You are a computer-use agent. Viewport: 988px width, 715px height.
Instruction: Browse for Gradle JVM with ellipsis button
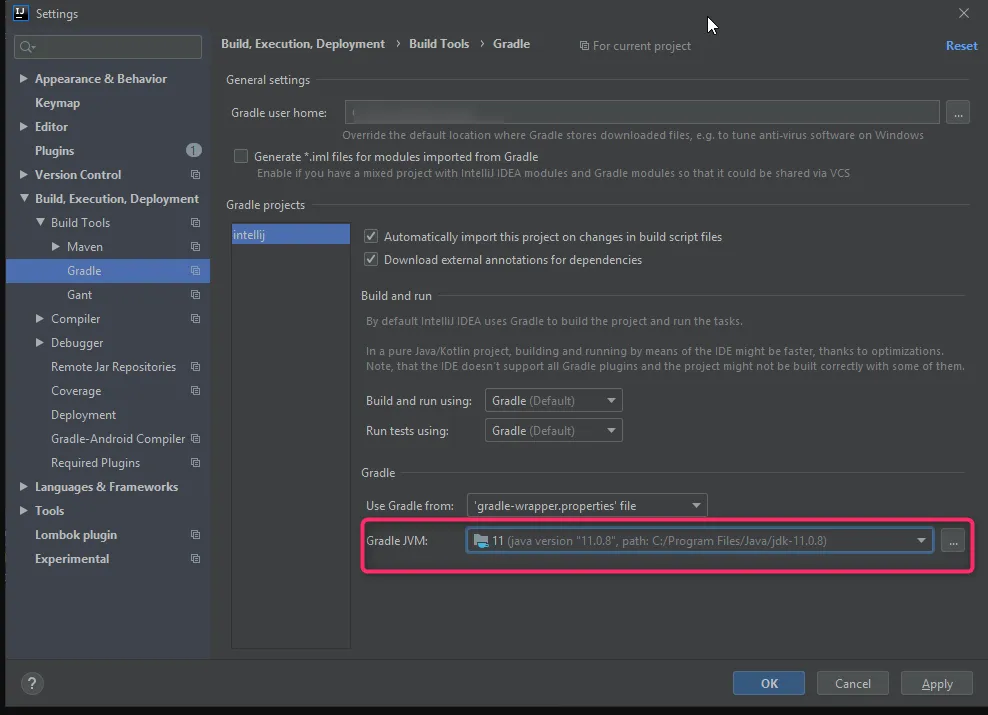coord(953,541)
